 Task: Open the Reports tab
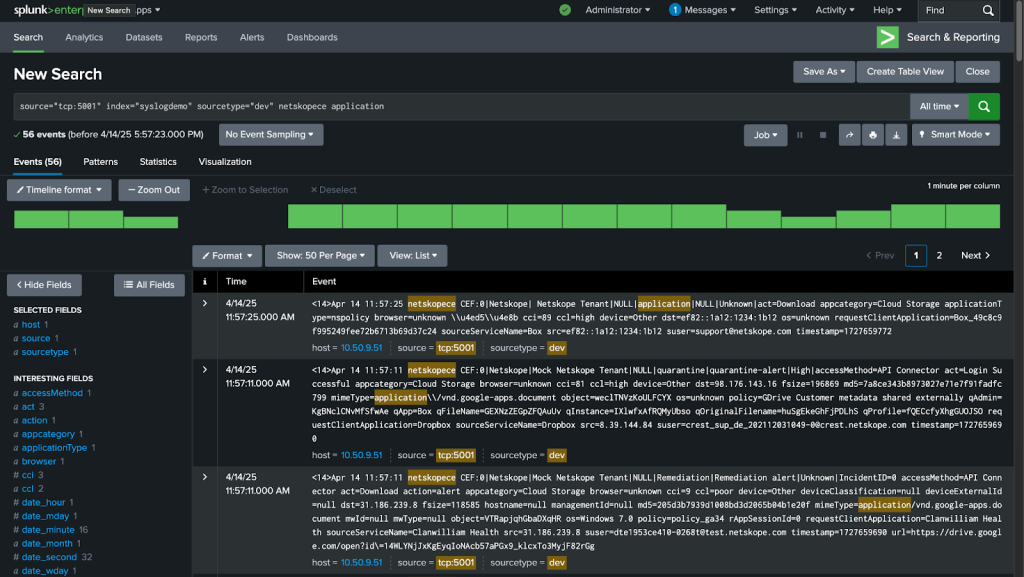200,37
